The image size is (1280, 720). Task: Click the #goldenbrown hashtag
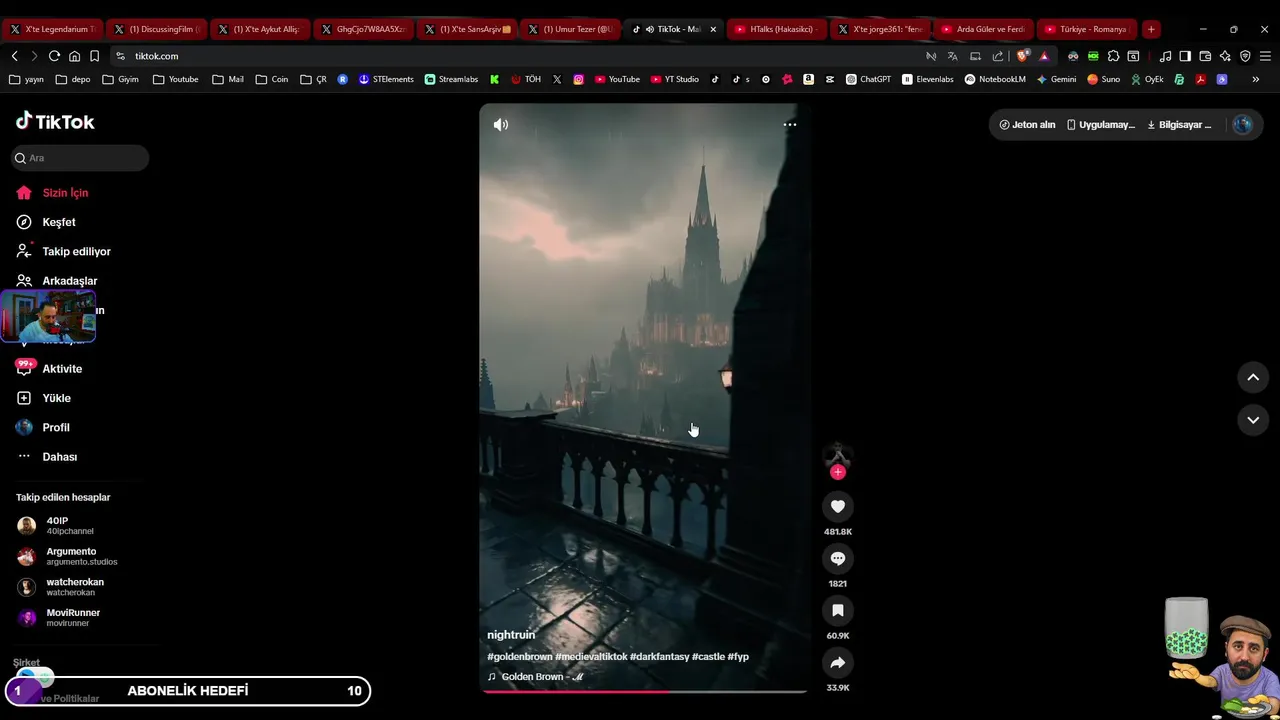pos(520,657)
